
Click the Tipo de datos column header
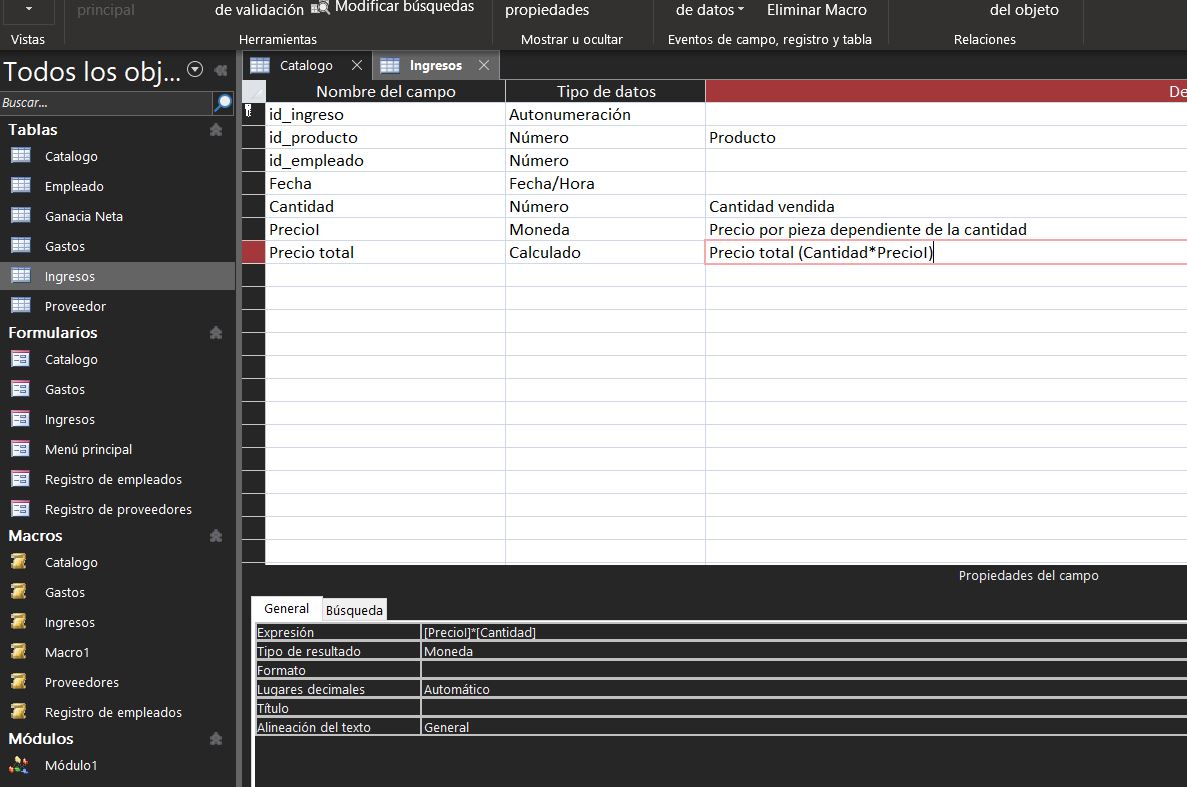606,91
